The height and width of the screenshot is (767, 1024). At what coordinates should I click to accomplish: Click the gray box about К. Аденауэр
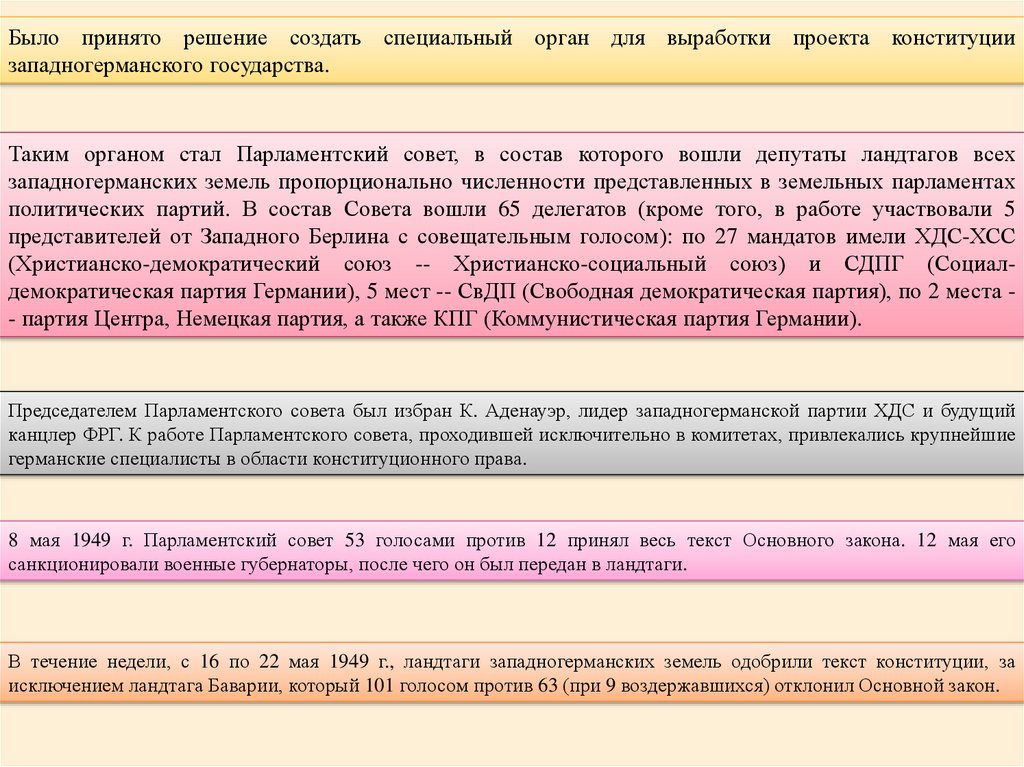(512, 434)
